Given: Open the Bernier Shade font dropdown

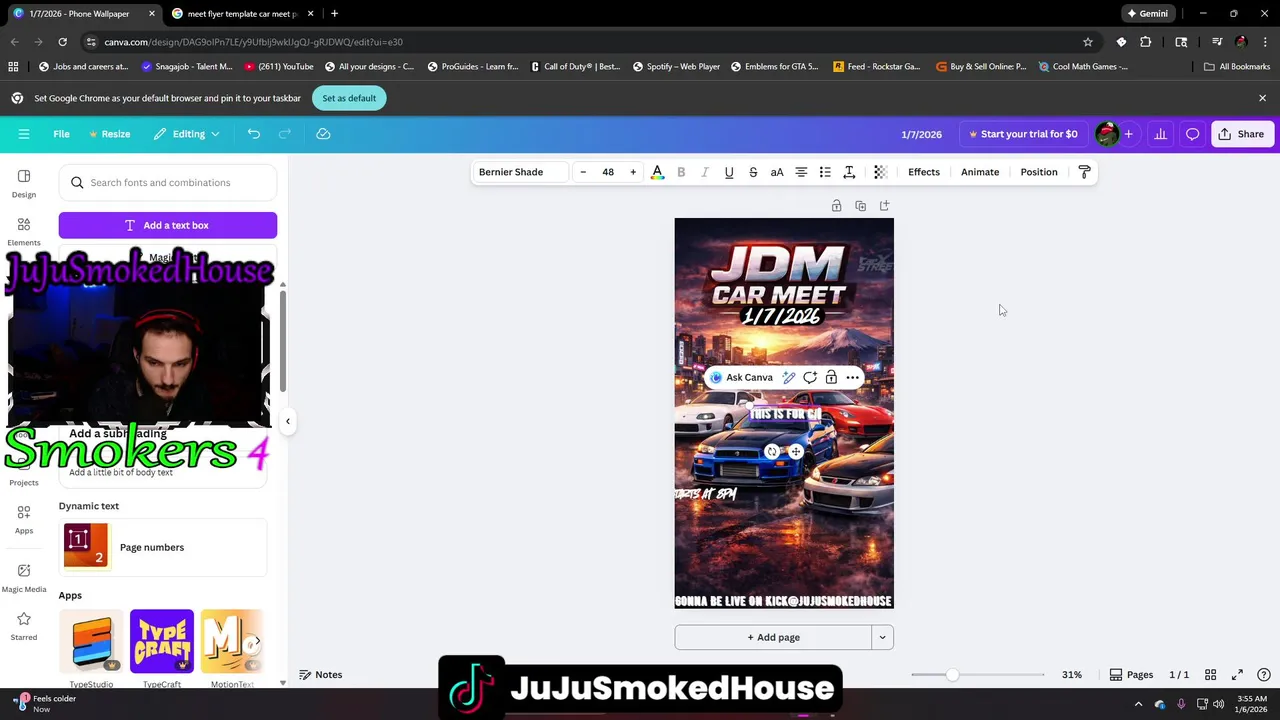Looking at the screenshot, I should [520, 172].
